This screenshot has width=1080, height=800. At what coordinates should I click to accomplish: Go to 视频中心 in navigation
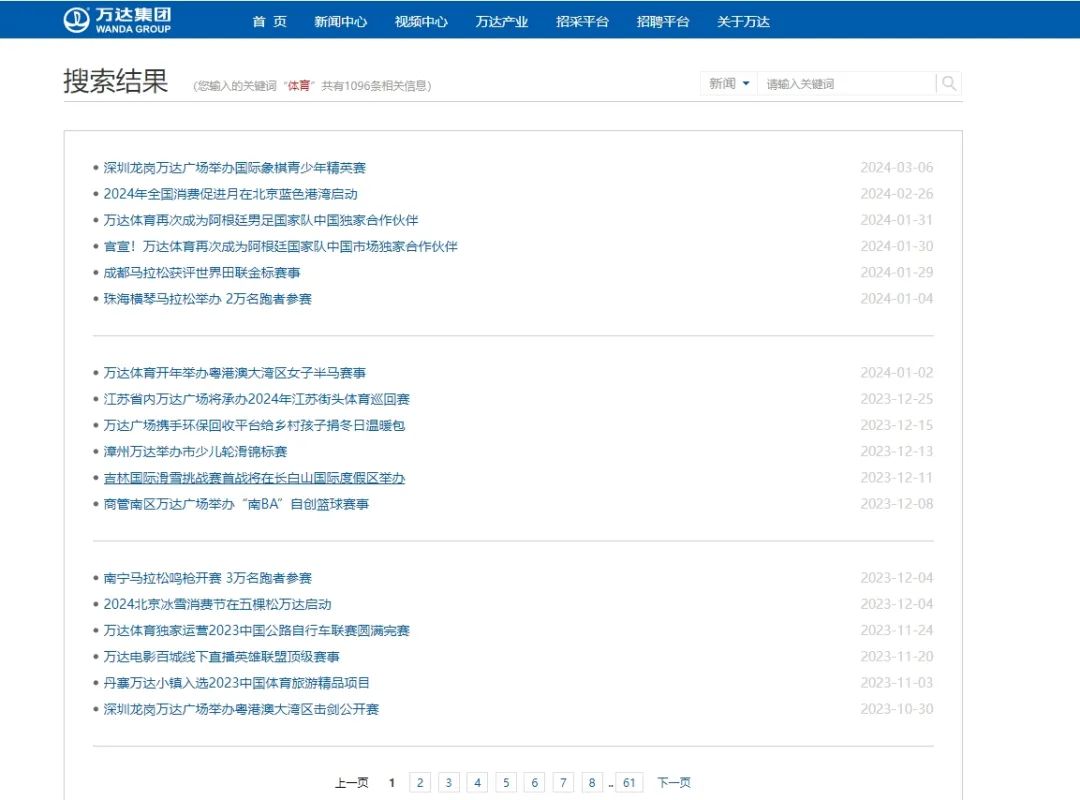point(421,21)
